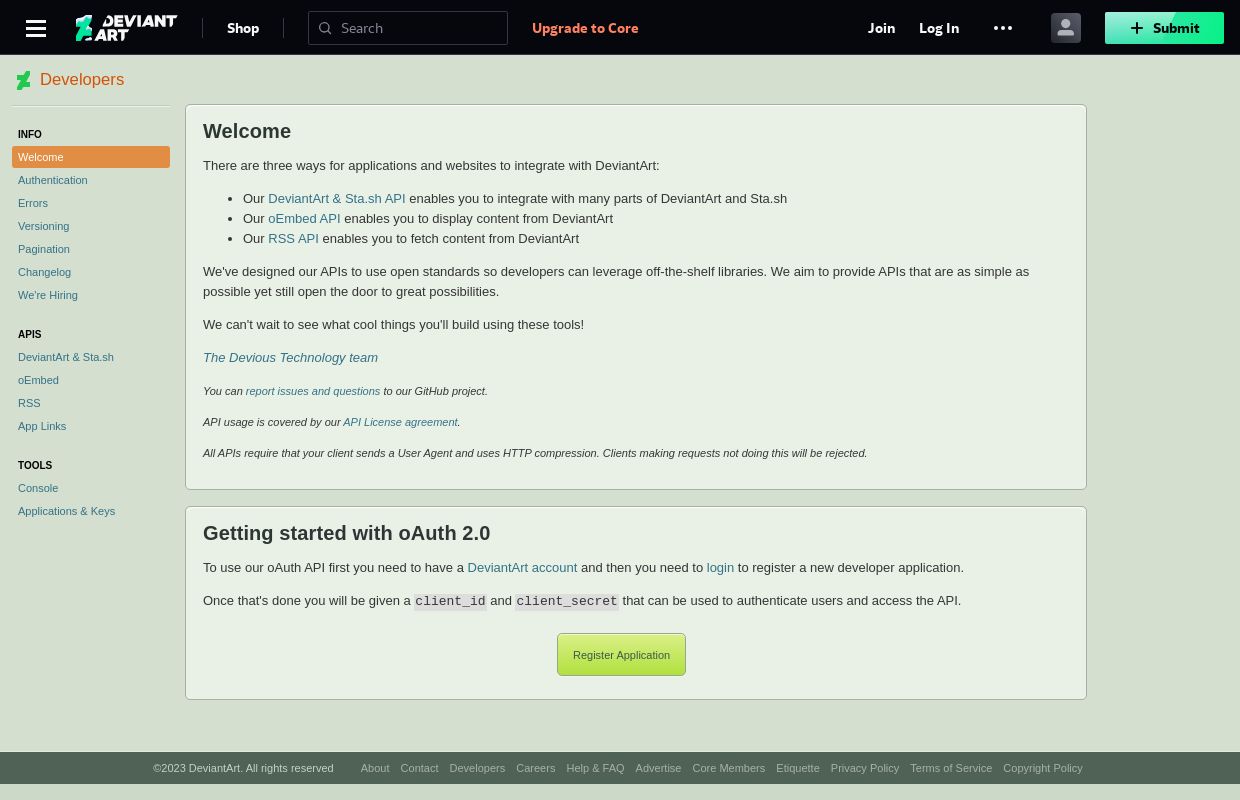Image resolution: width=1240 pixels, height=800 pixels.
Task: Click the Welcome heading text
Action: click(247, 131)
